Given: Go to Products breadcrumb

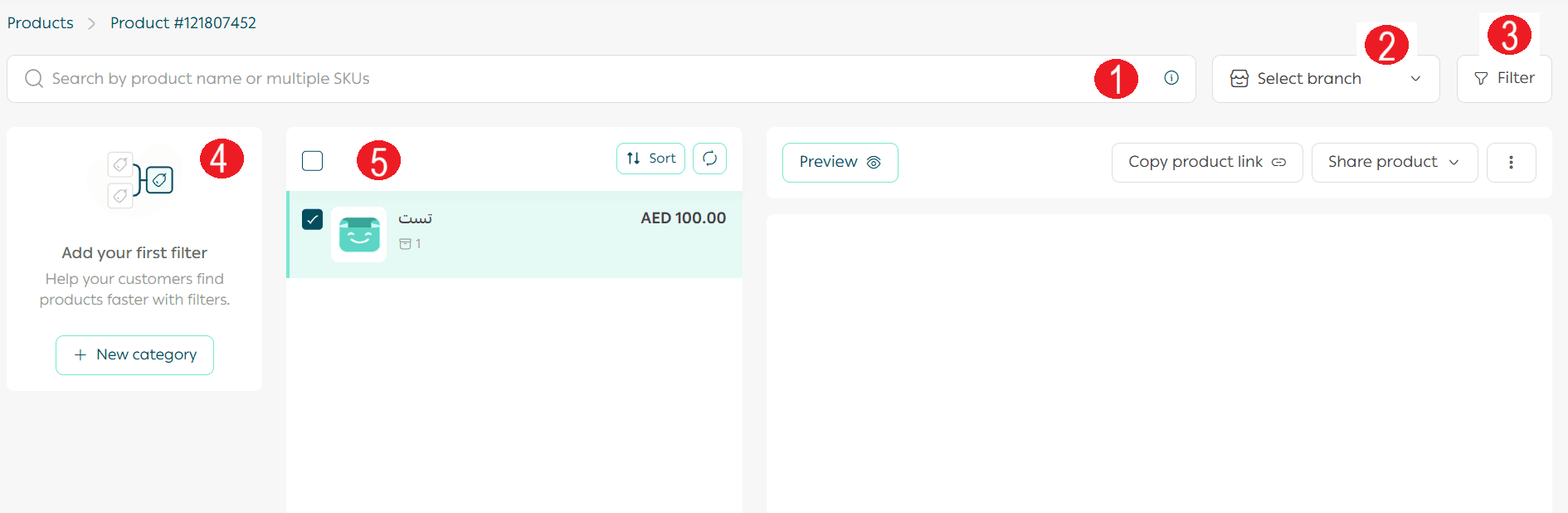Looking at the screenshot, I should pos(41,23).
